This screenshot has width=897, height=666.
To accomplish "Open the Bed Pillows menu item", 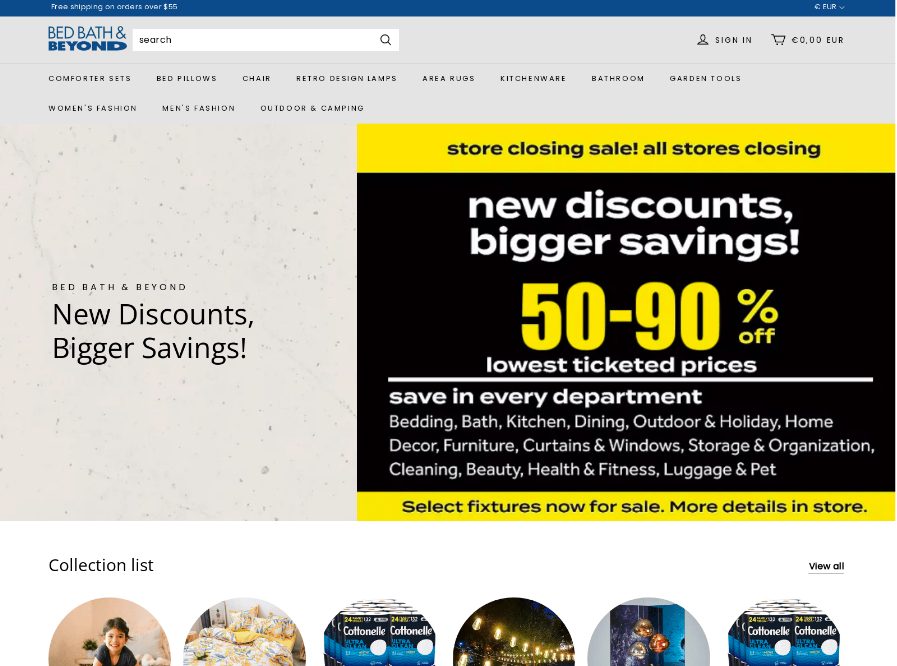I will [186, 78].
